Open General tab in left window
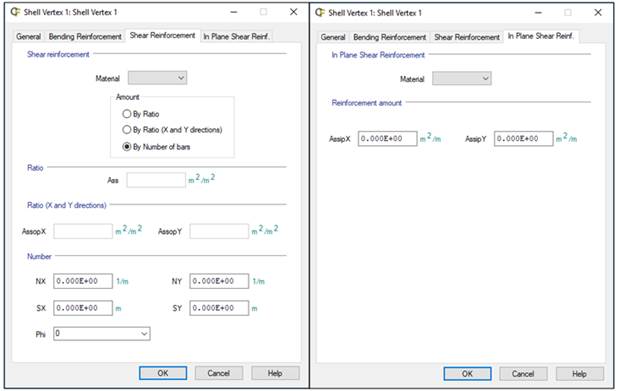 pyautogui.click(x=28, y=36)
